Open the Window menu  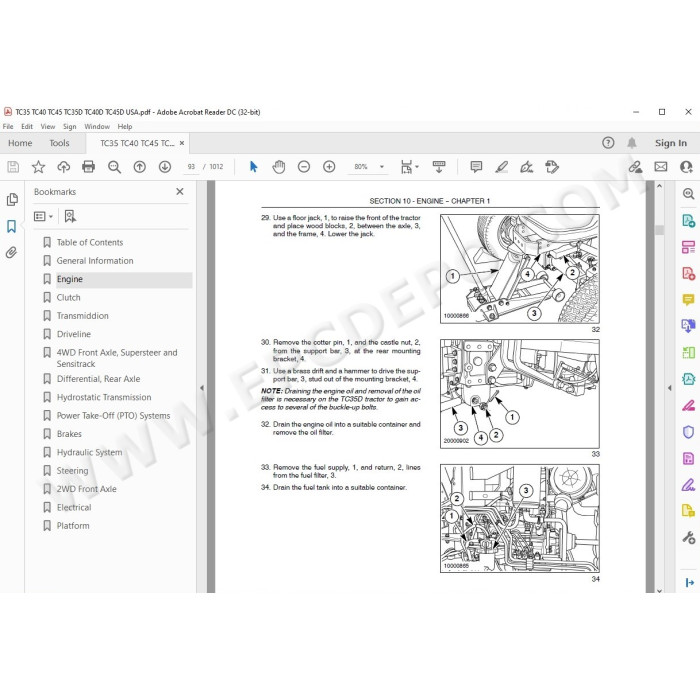click(97, 127)
